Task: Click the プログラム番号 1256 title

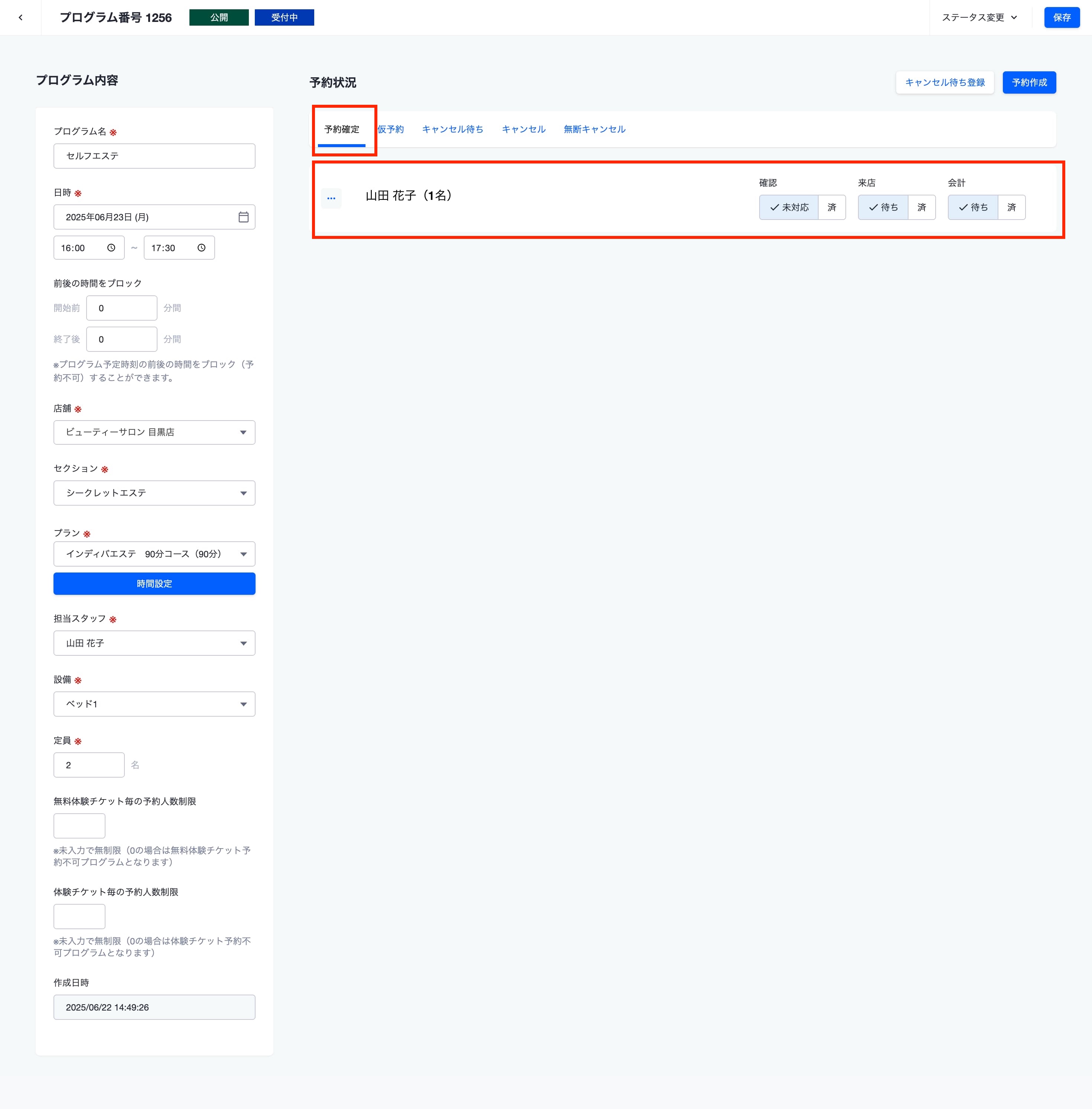Action: coord(116,17)
